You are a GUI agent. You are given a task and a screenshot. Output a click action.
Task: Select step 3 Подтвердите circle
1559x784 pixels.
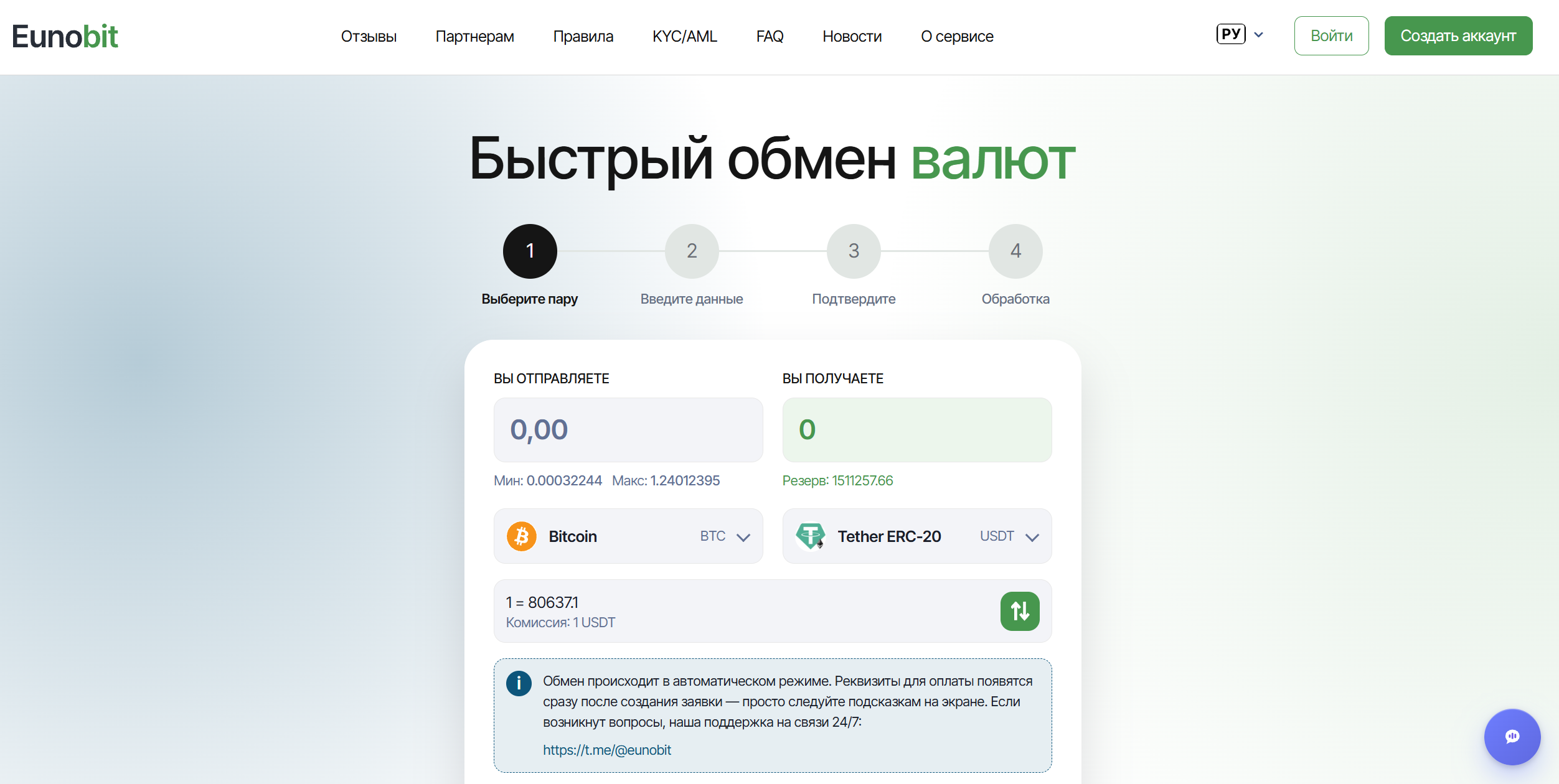pyautogui.click(x=854, y=251)
